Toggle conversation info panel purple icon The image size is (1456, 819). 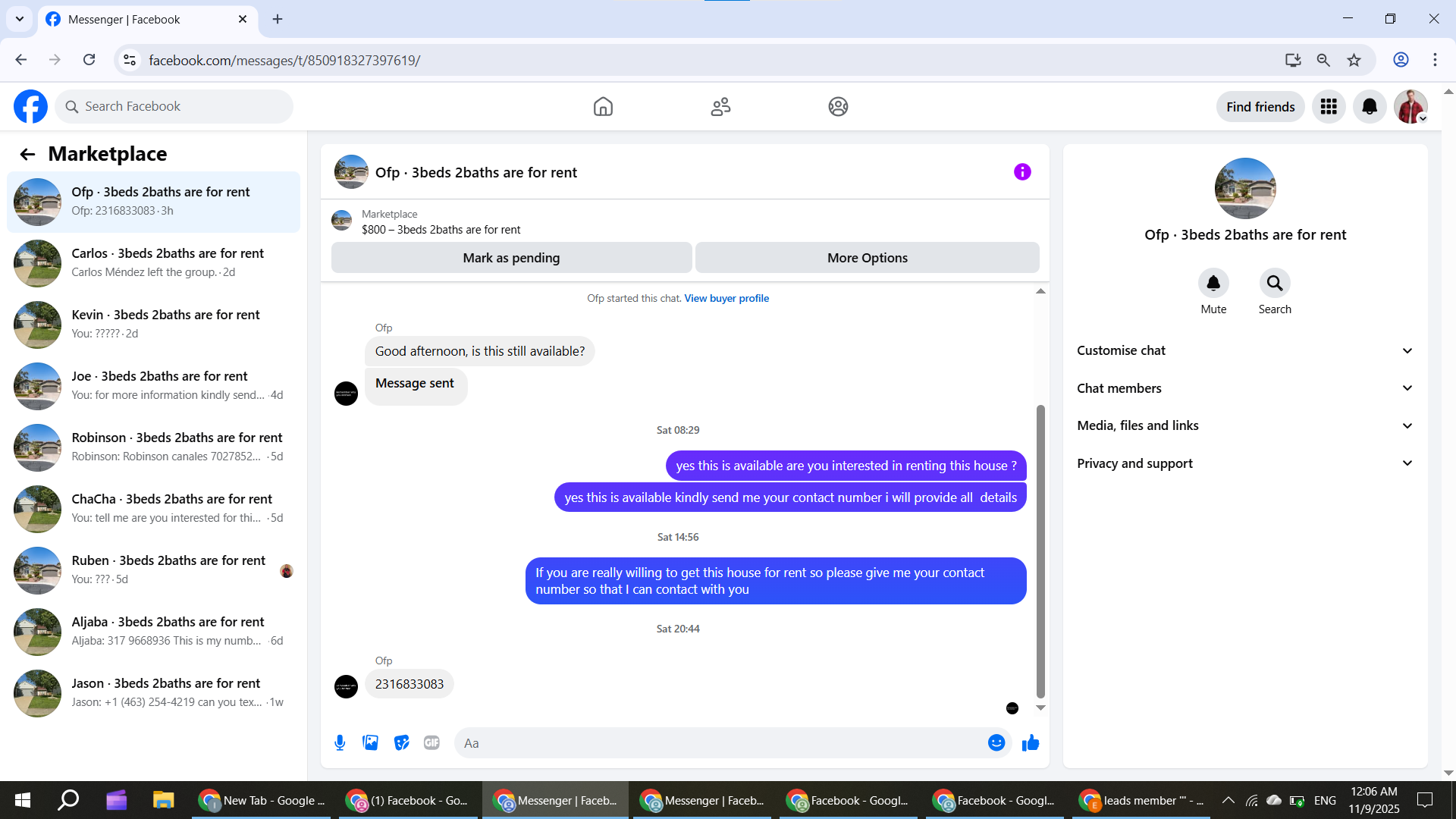tap(1022, 172)
